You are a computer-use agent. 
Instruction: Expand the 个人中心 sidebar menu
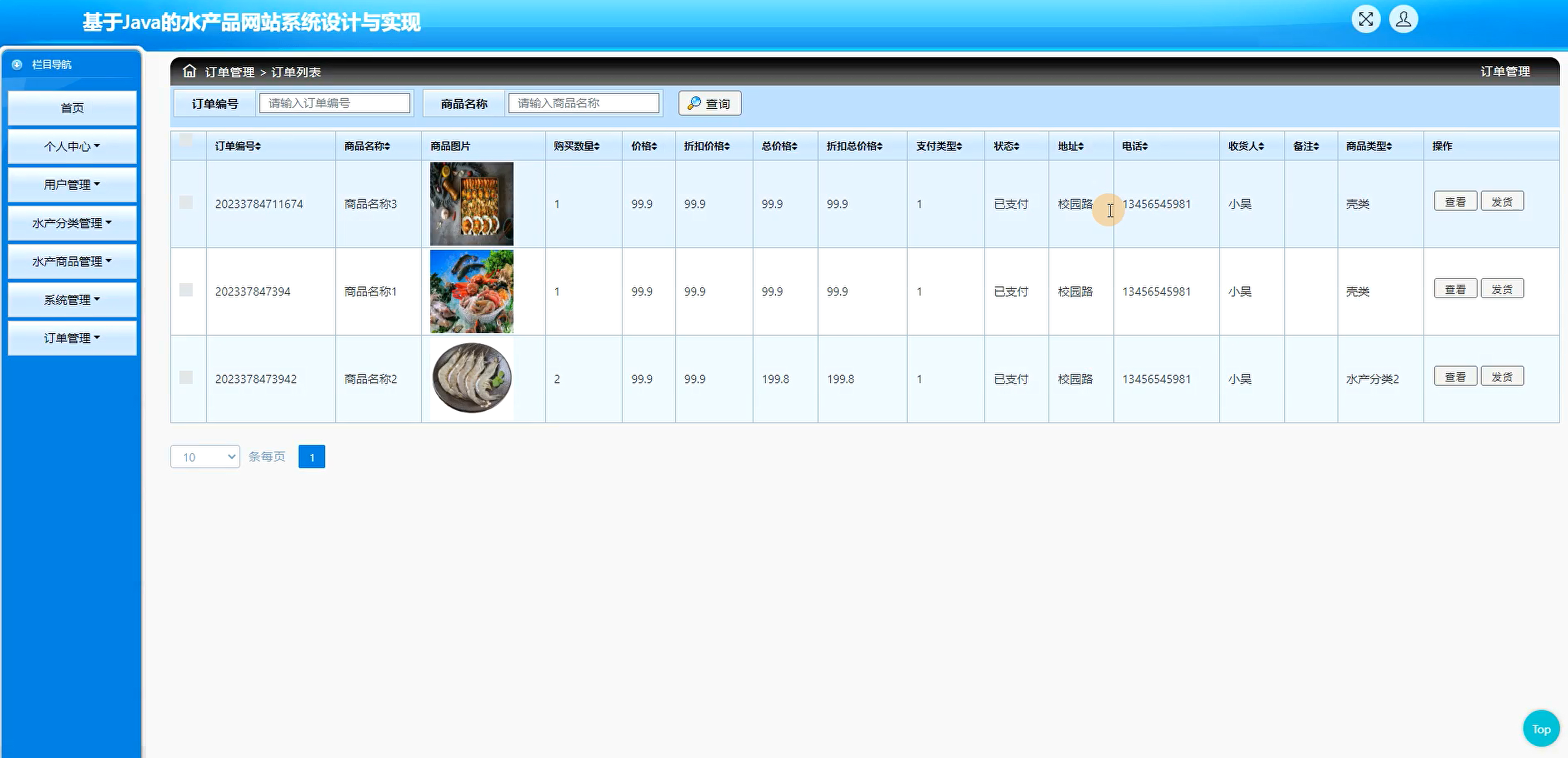click(72, 146)
